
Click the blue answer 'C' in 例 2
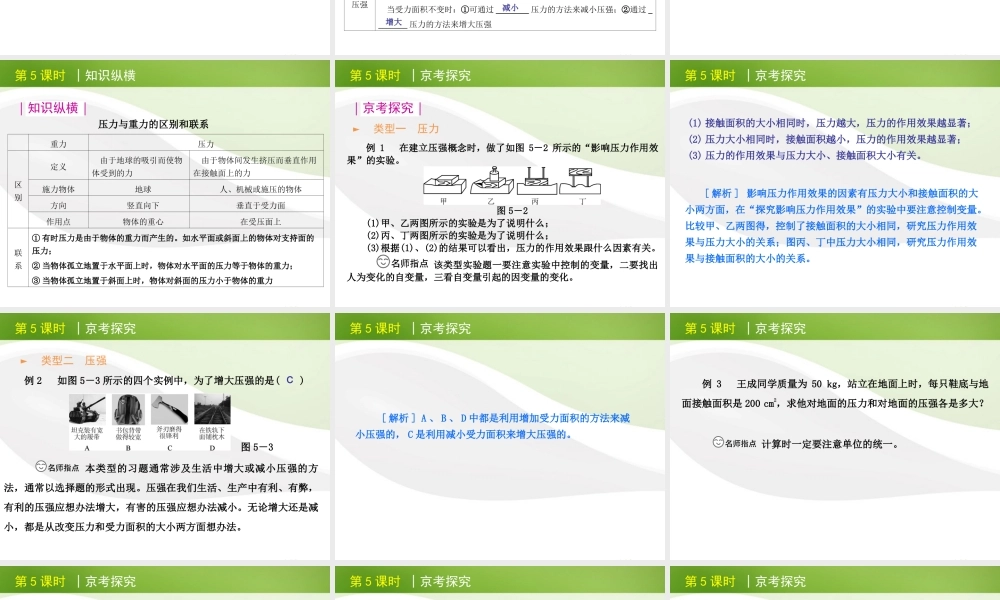[290, 380]
